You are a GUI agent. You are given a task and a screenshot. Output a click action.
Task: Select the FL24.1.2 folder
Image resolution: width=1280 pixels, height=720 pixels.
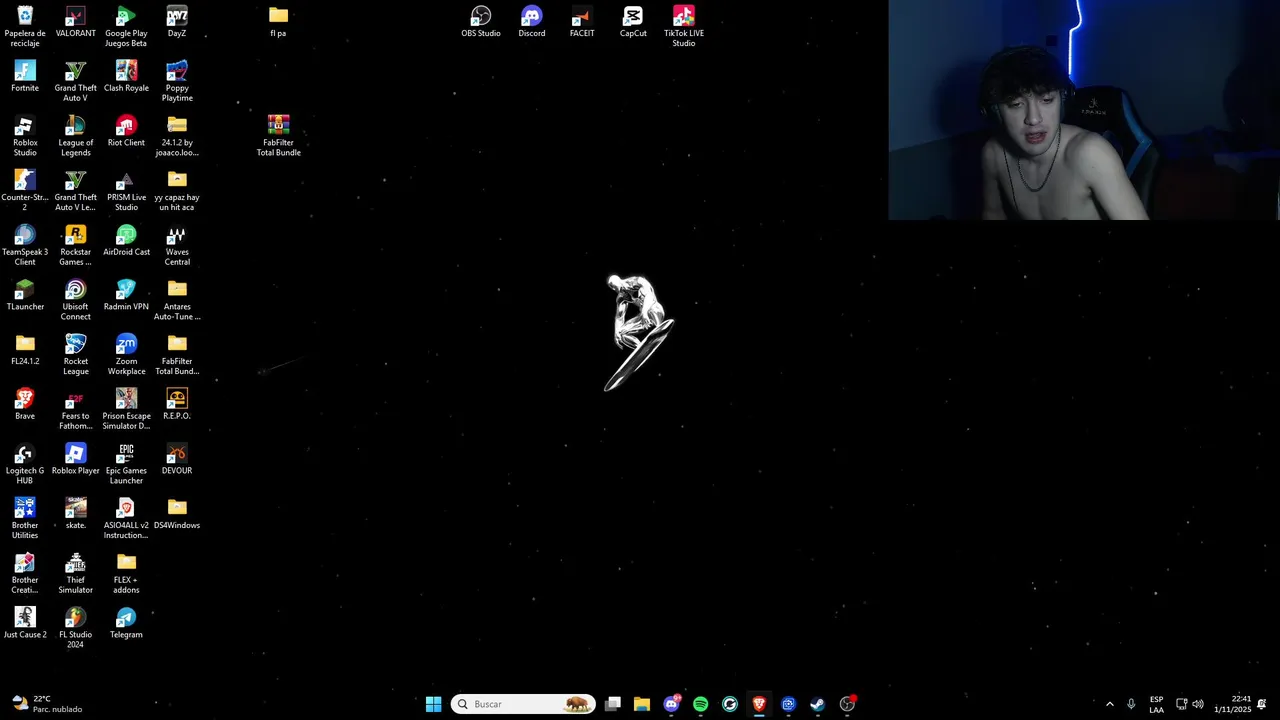25,349
